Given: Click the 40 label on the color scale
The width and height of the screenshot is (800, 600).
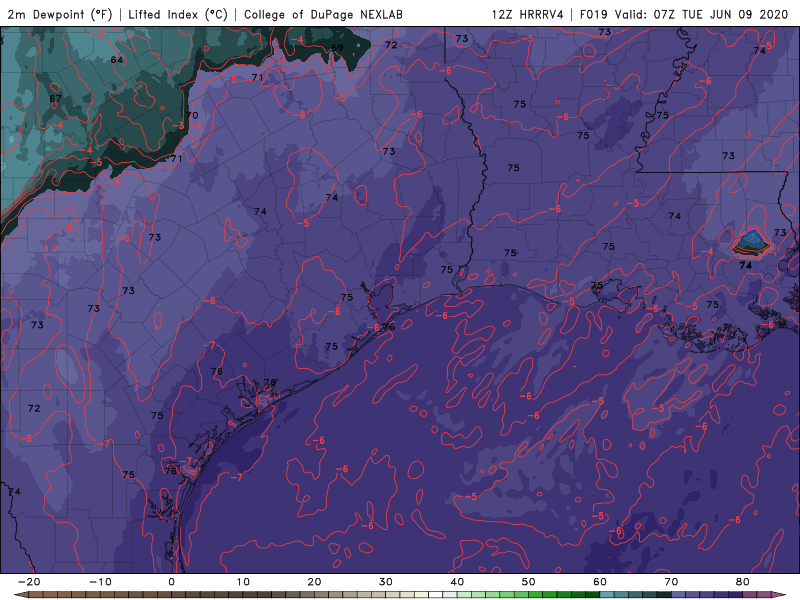Looking at the screenshot, I should pyautogui.click(x=457, y=582).
